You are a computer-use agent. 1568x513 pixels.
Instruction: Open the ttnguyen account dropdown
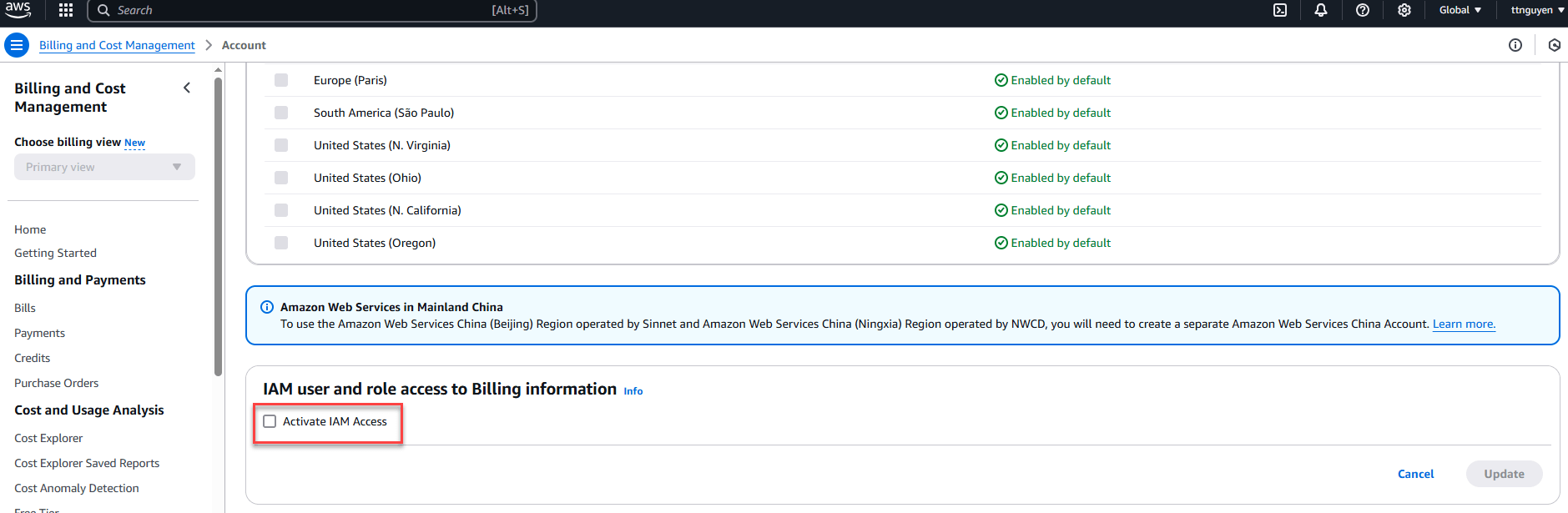tap(1537, 10)
